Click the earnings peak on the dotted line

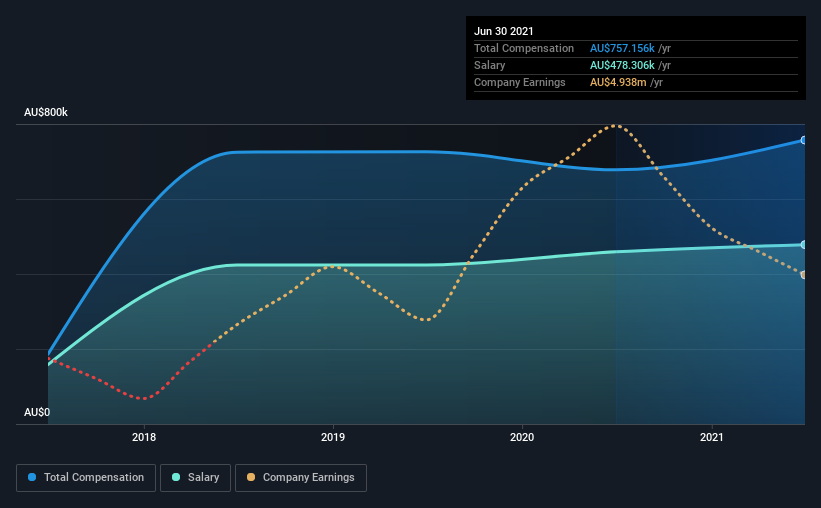coord(616,126)
